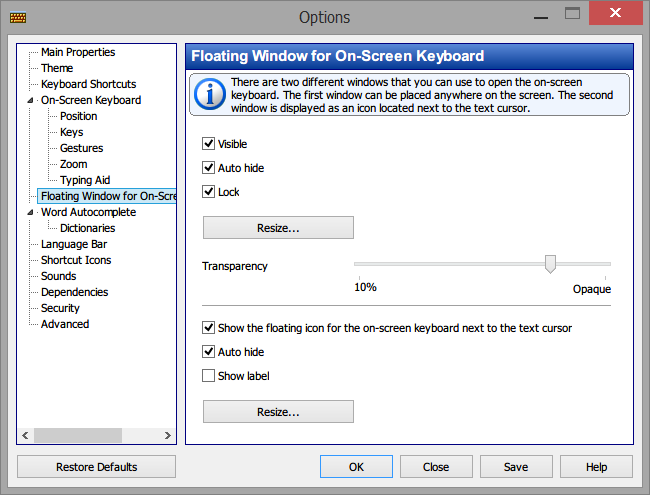Toggle floating icon next to text cursor option

click(x=208, y=328)
